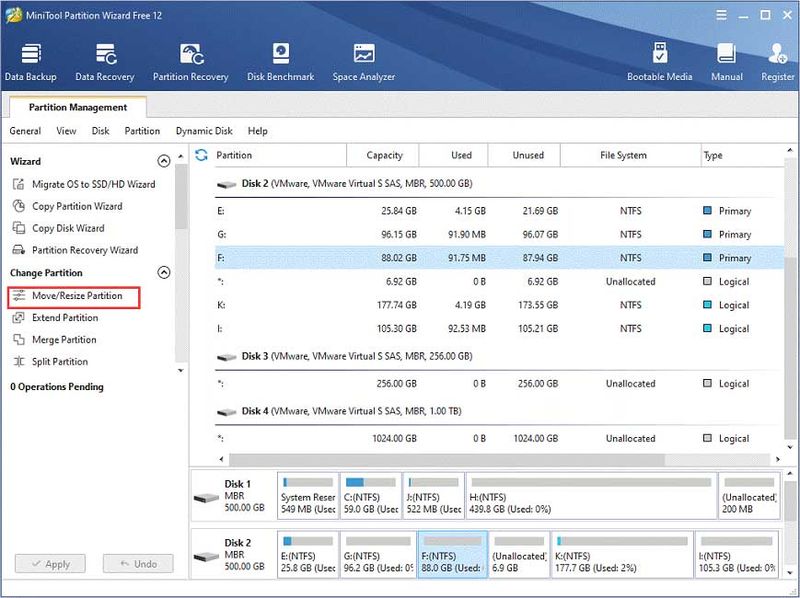Image resolution: width=800 pixels, height=598 pixels.
Task: Open the Dynamic Disk menu
Action: pos(204,131)
